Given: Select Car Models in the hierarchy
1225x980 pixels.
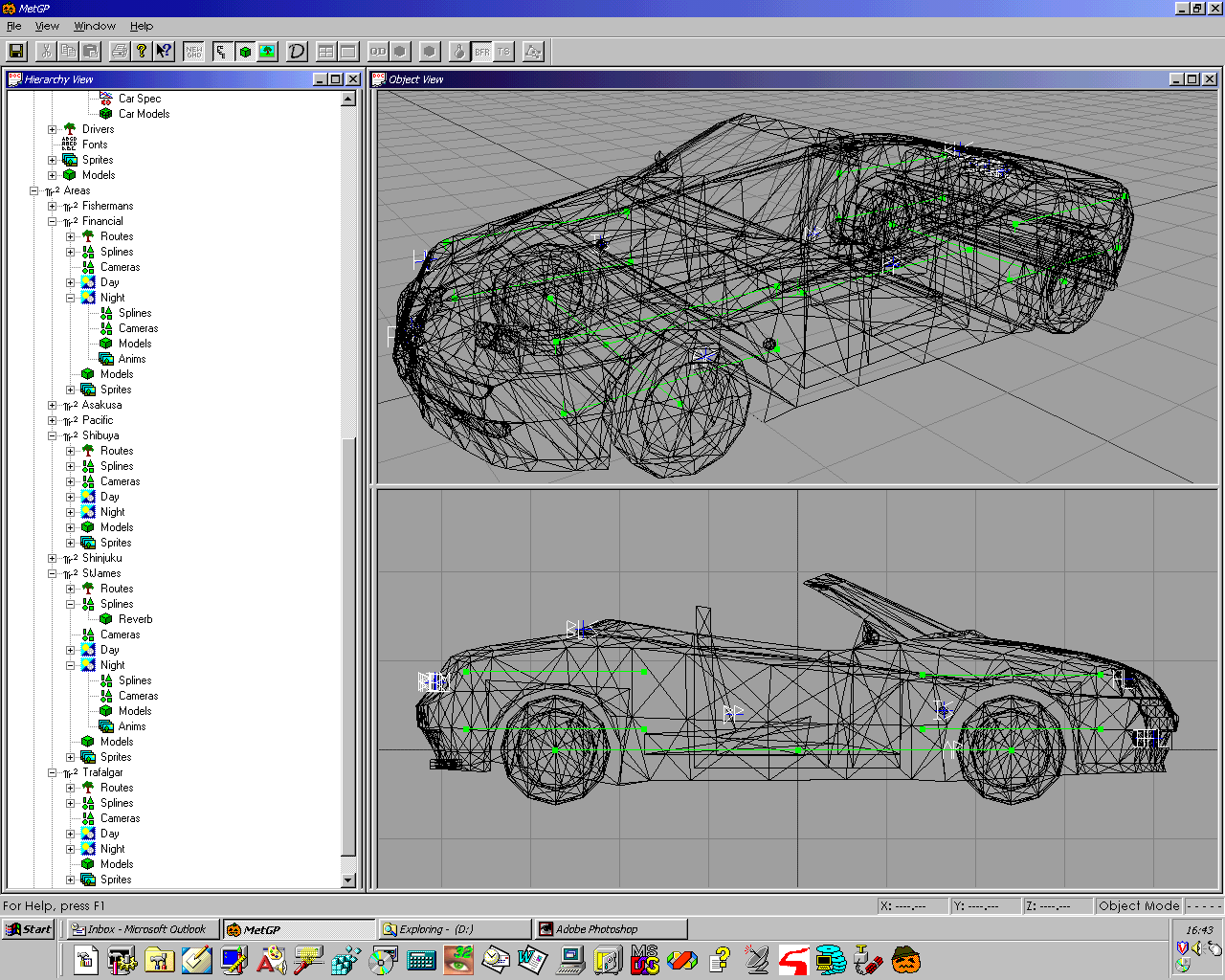Looking at the screenshot, I should (144, 114).
